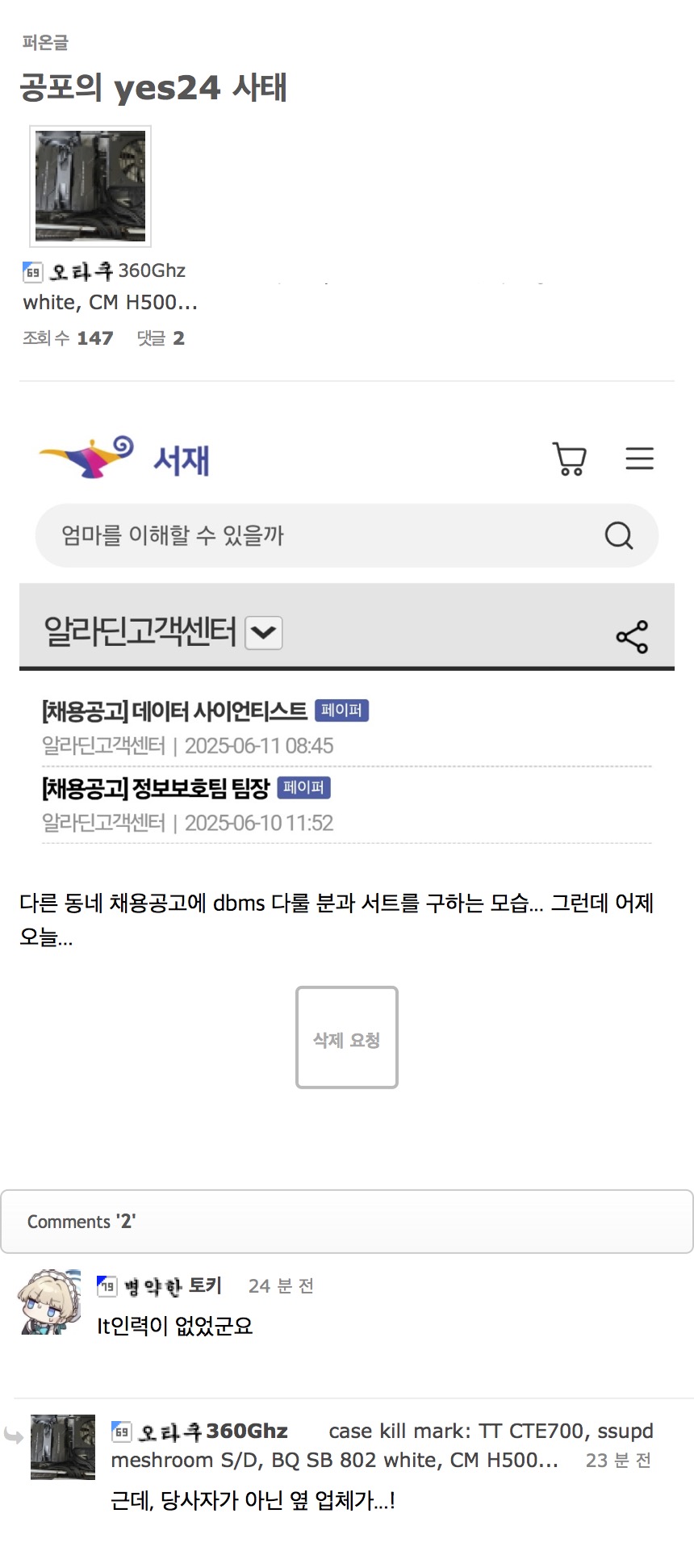Click the 서재 menu label
Image resolution: width=694 pixels, height=1568 pixels.
point(182,460)
